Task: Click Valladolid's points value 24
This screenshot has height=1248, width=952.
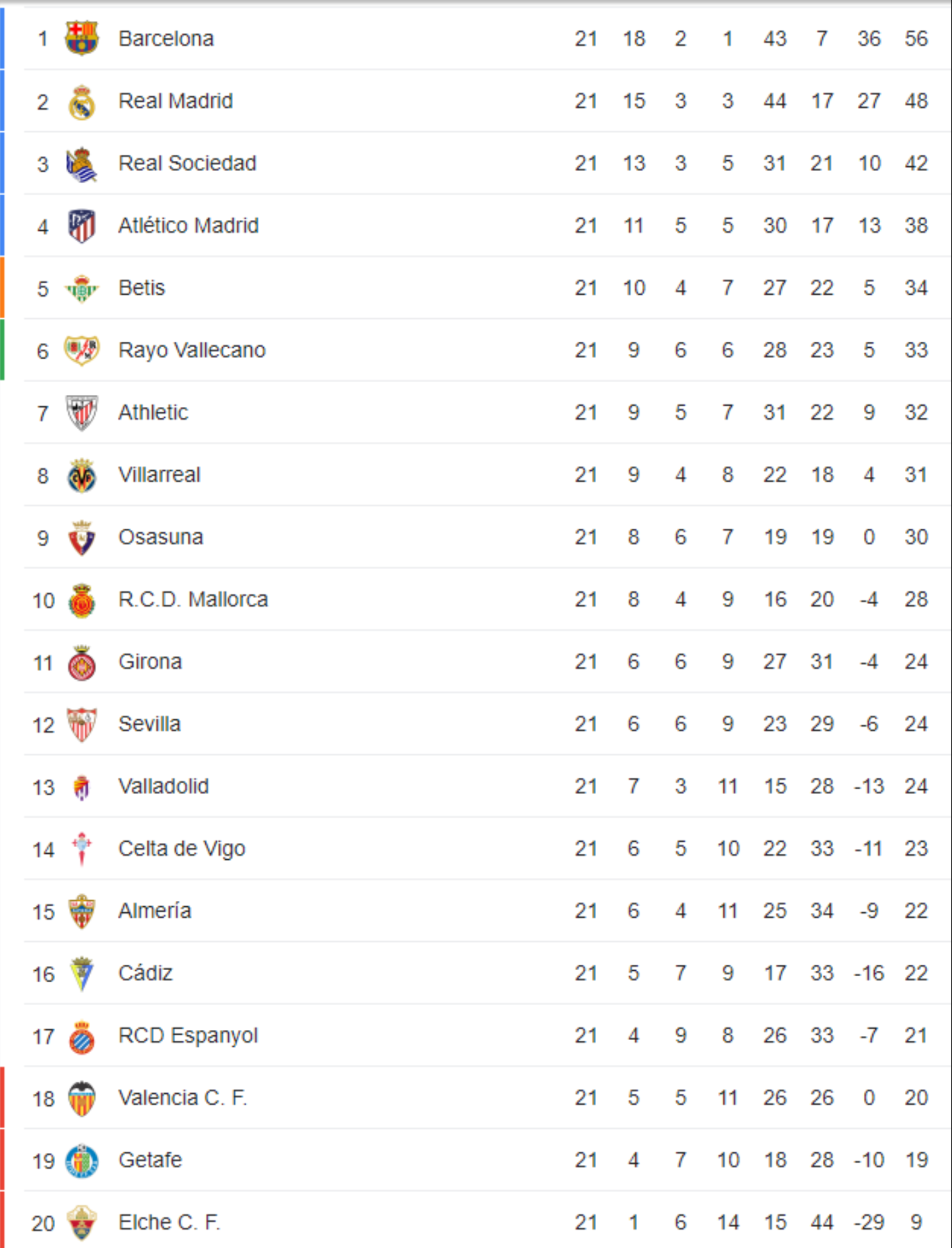Action: click(916, 786)
